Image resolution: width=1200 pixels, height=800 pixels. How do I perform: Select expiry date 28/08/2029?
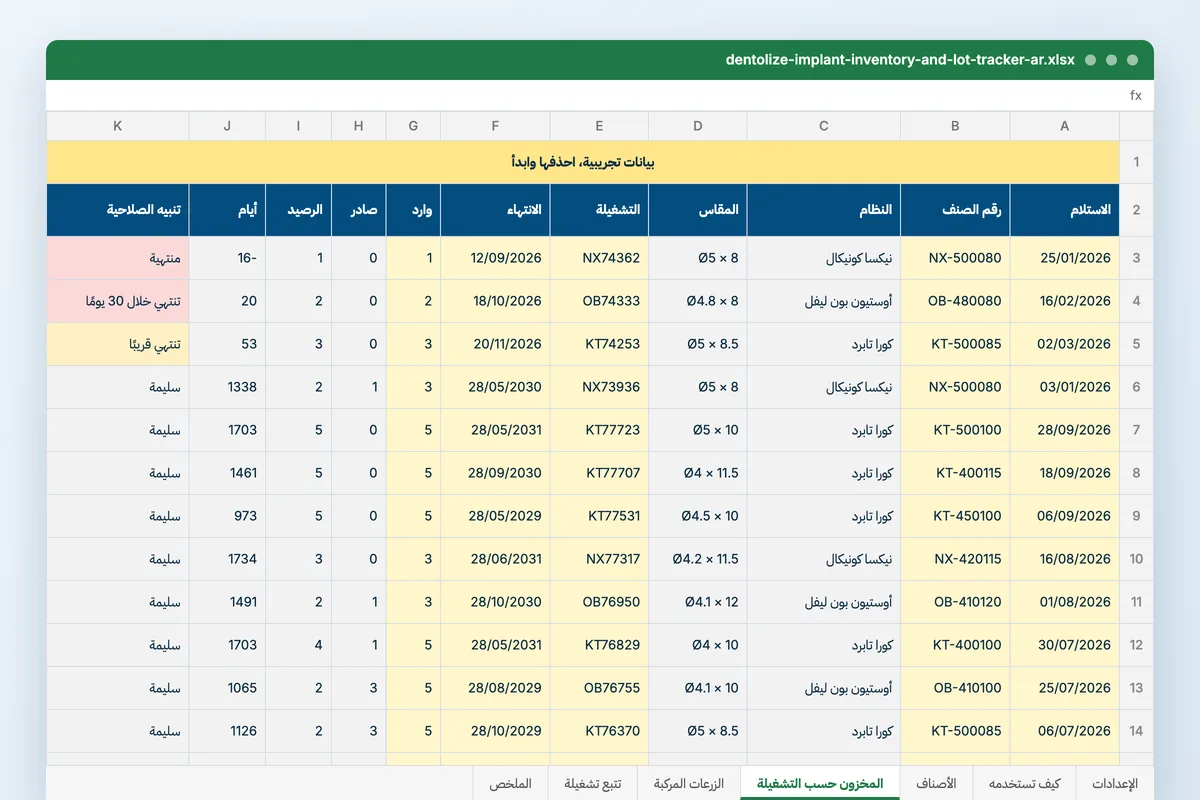tap(495, 688)
